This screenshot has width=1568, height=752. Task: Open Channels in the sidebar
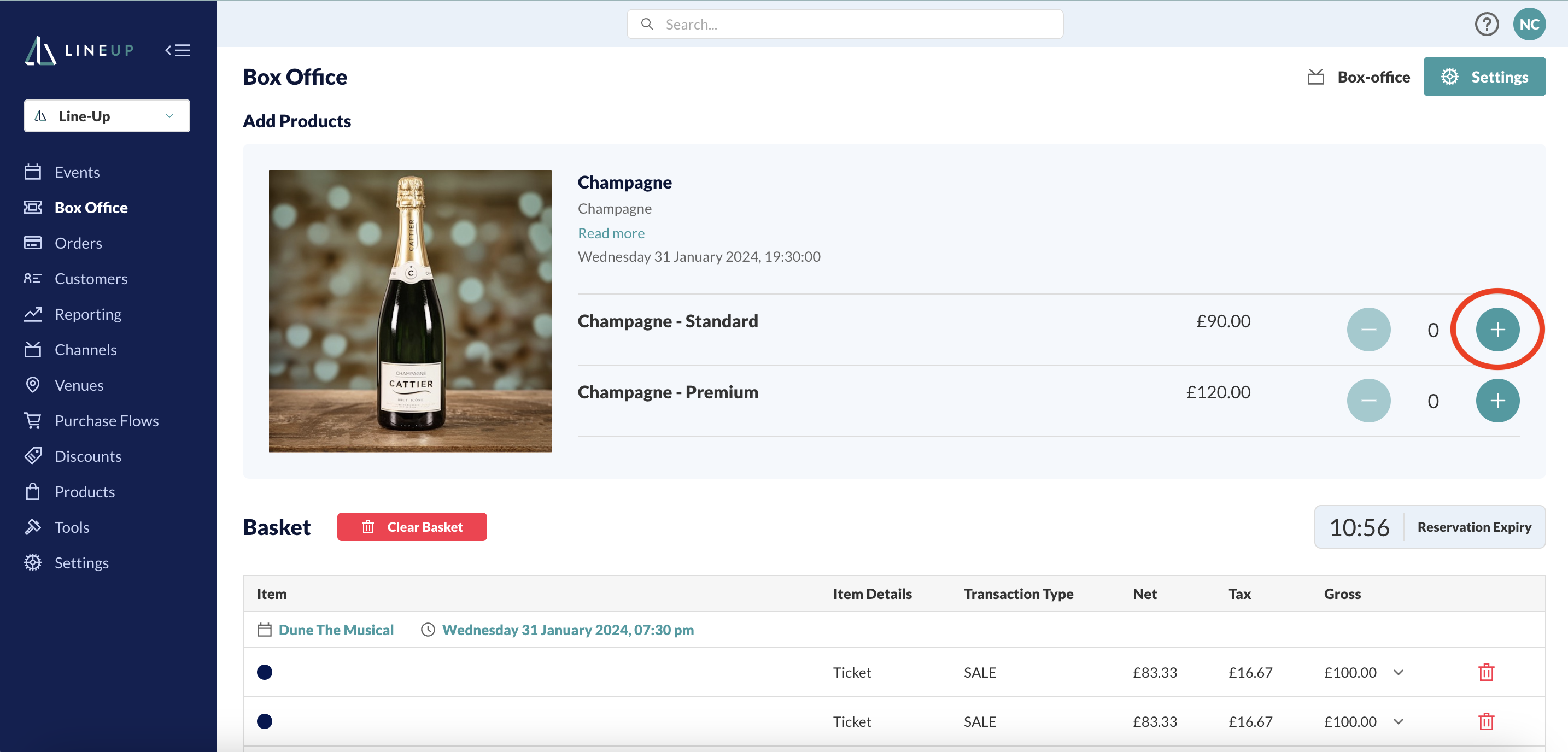pos(85,350)
